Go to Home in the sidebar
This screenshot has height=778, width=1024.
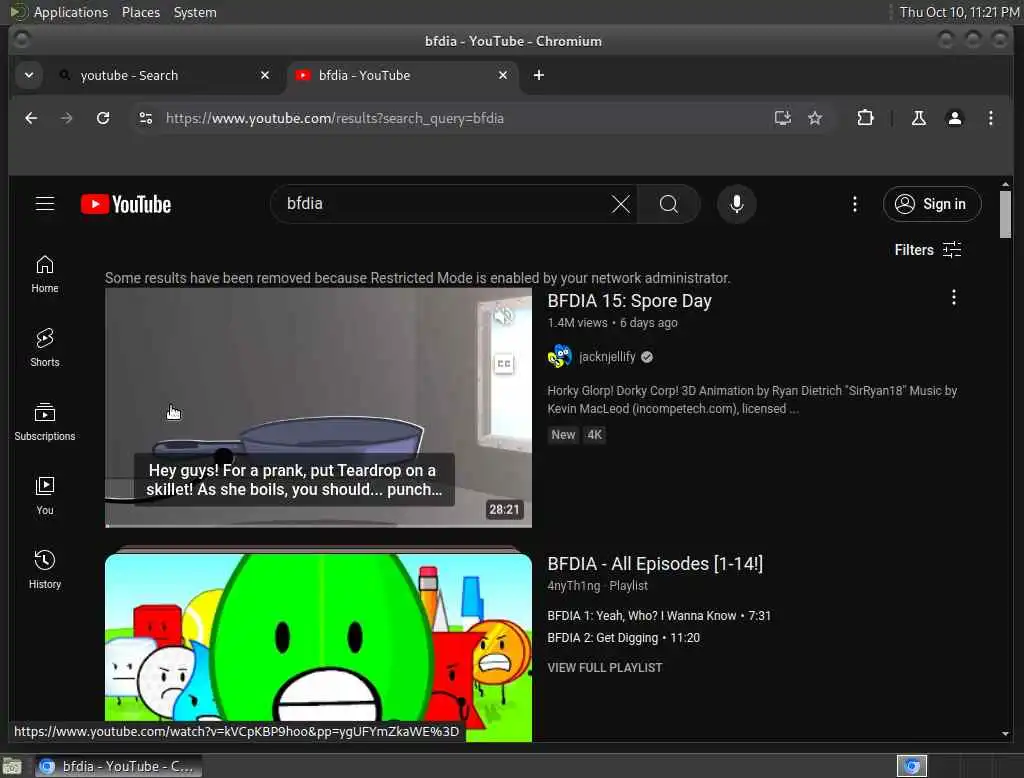44,274
